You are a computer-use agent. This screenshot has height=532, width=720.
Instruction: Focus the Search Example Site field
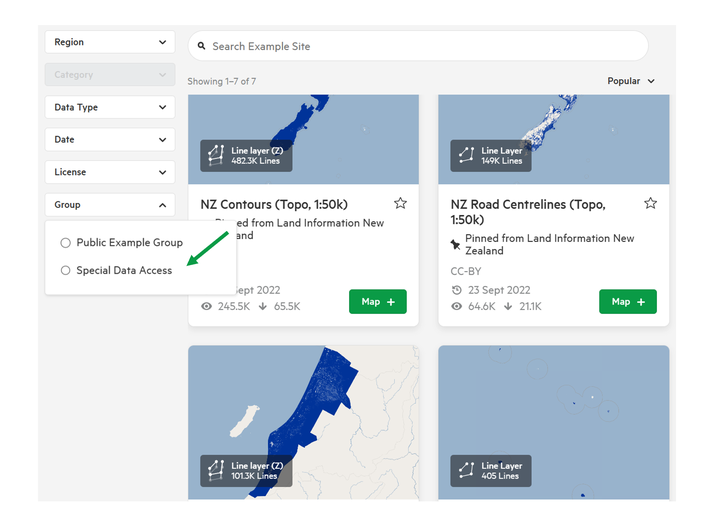tap(418, 46)
